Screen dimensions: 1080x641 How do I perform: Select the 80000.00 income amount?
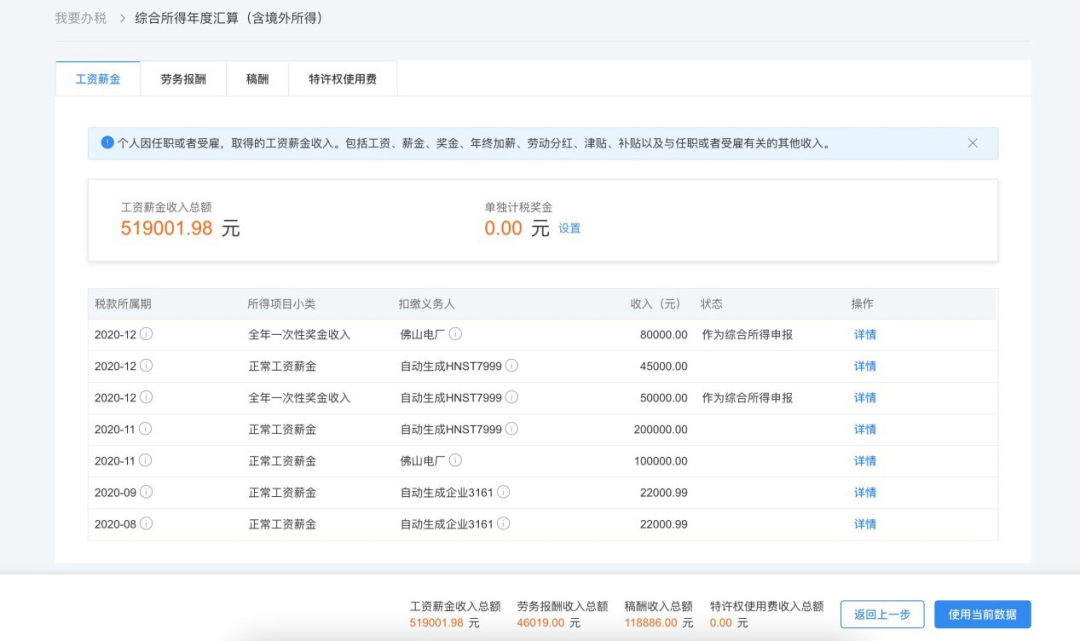pos(663,335)
